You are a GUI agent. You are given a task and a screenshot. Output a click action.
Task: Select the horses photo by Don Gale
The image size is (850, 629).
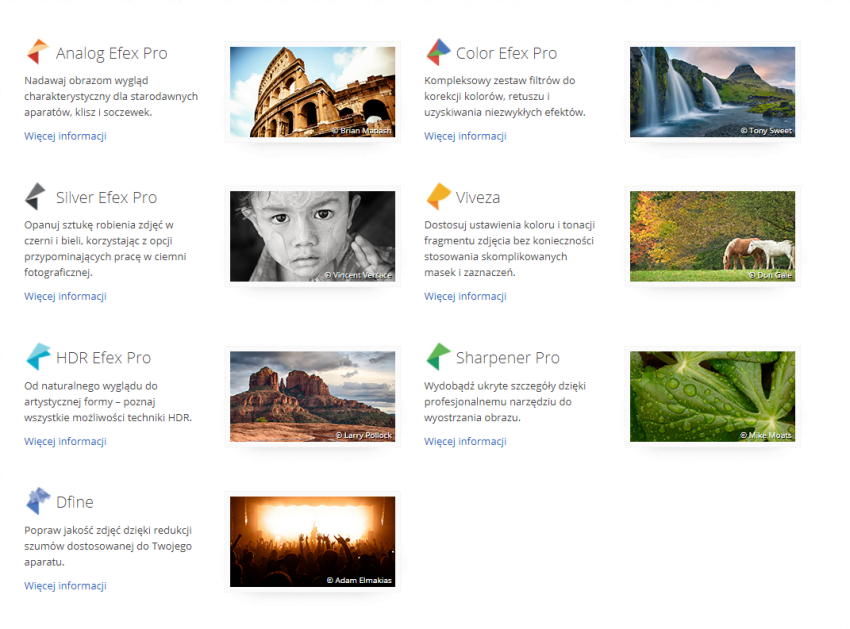click(712, 236)
